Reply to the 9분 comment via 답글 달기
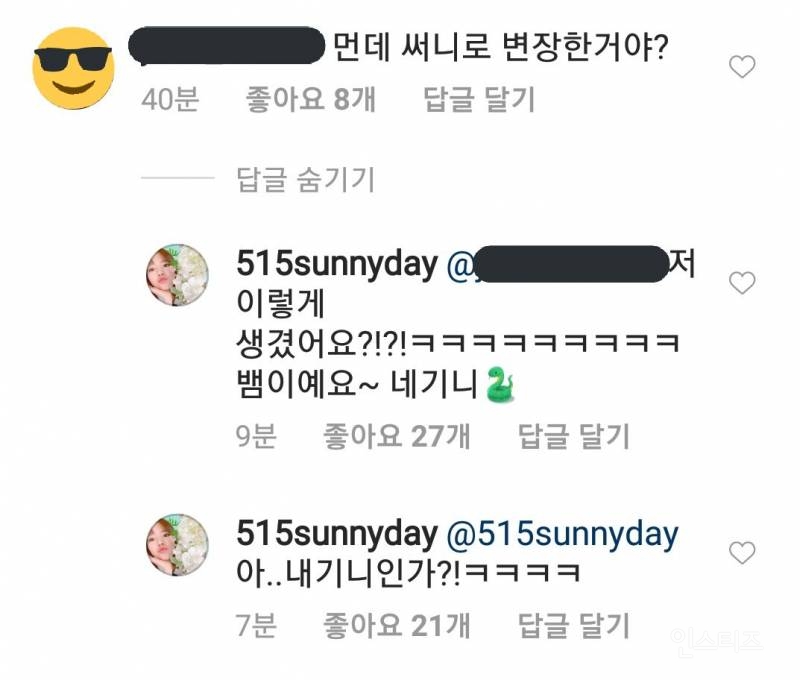The height and width of the screenshot is (680, 800). coord(574,437)
